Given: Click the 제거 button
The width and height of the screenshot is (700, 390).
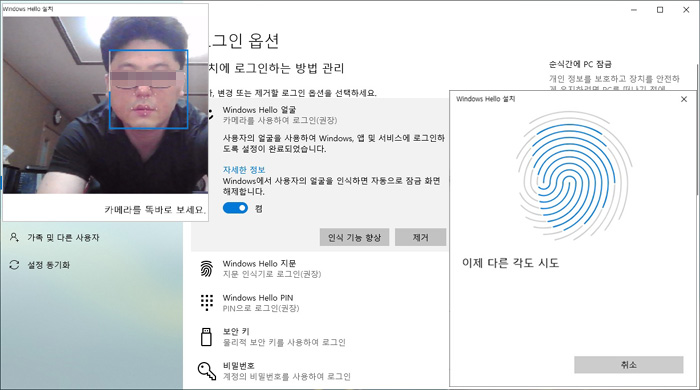Looking at the screenshot, I should (x=421, y=237).
